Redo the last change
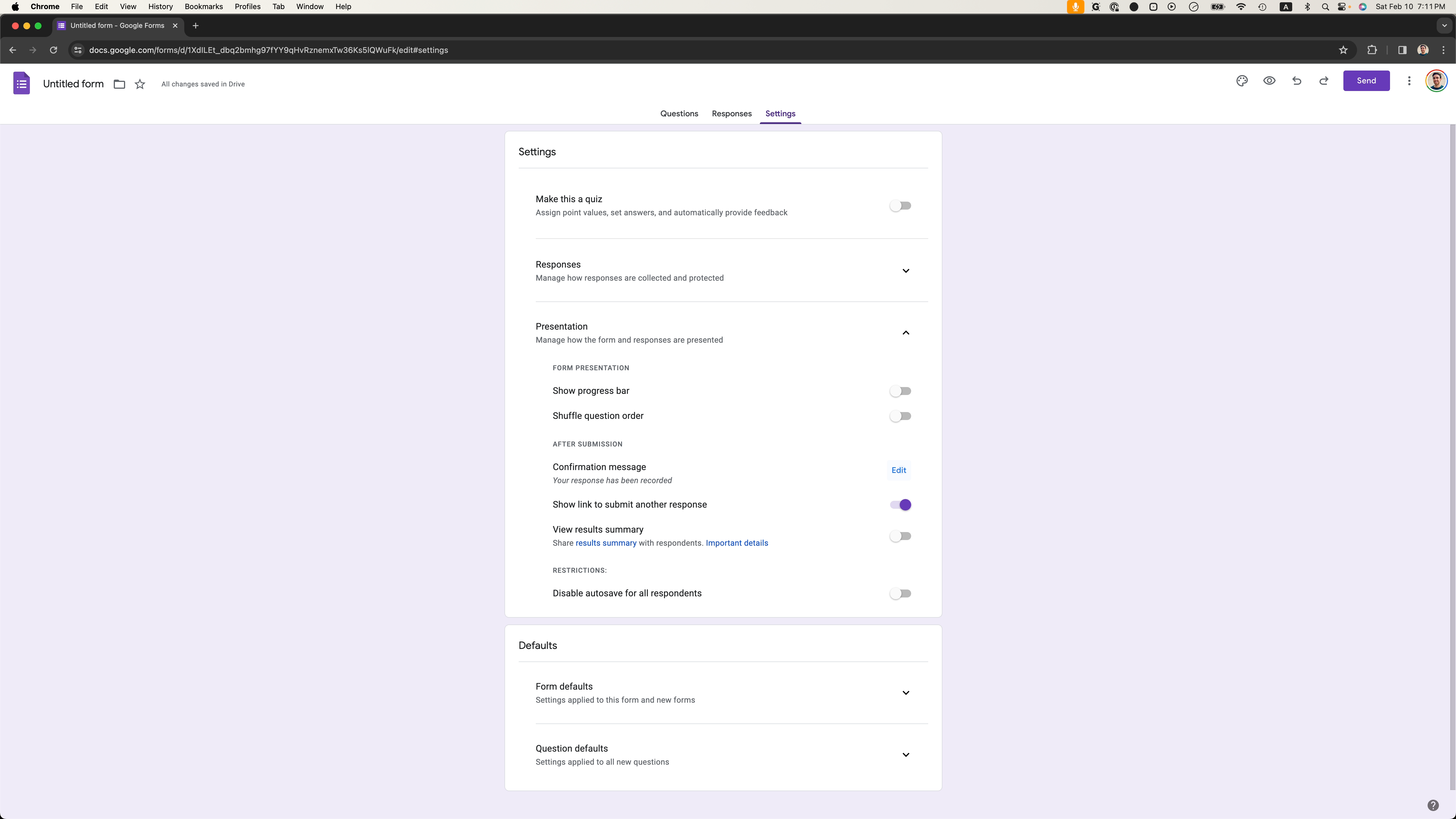Screen dimensions: 1456x819 click(x=1324, y=81)
